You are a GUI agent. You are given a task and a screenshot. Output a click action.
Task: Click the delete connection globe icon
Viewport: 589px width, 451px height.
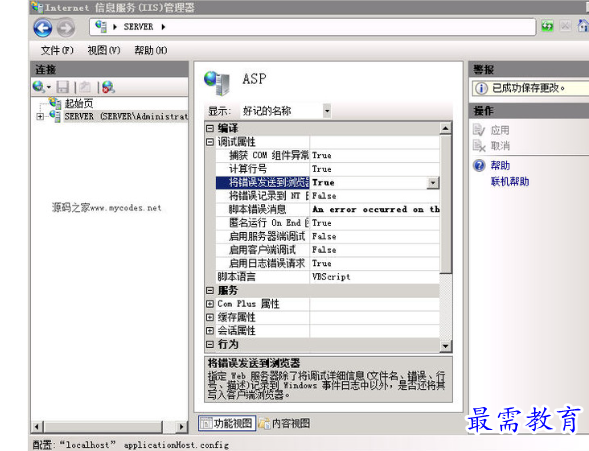108,87
